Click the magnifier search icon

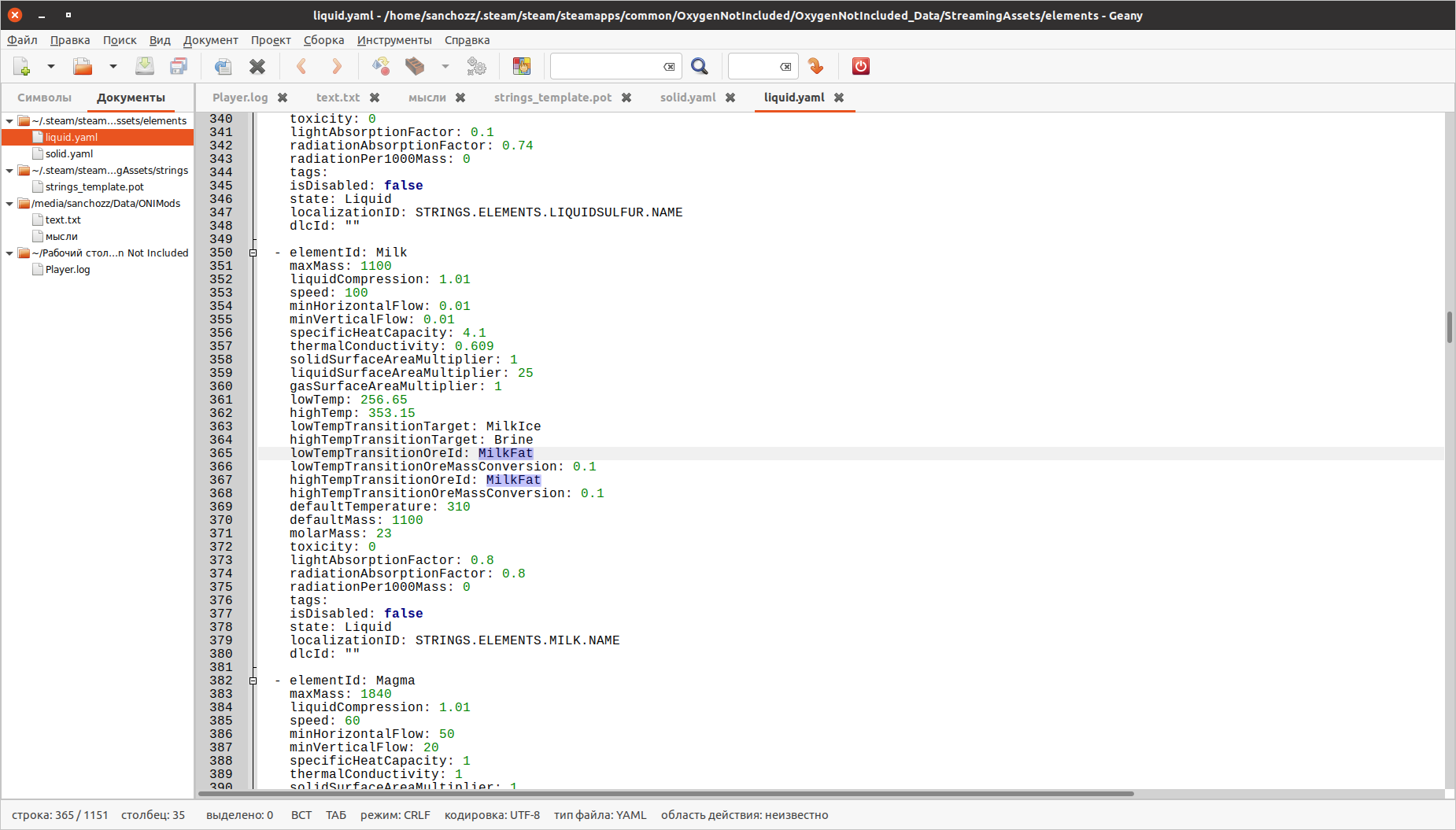click(x=699, y=67)
